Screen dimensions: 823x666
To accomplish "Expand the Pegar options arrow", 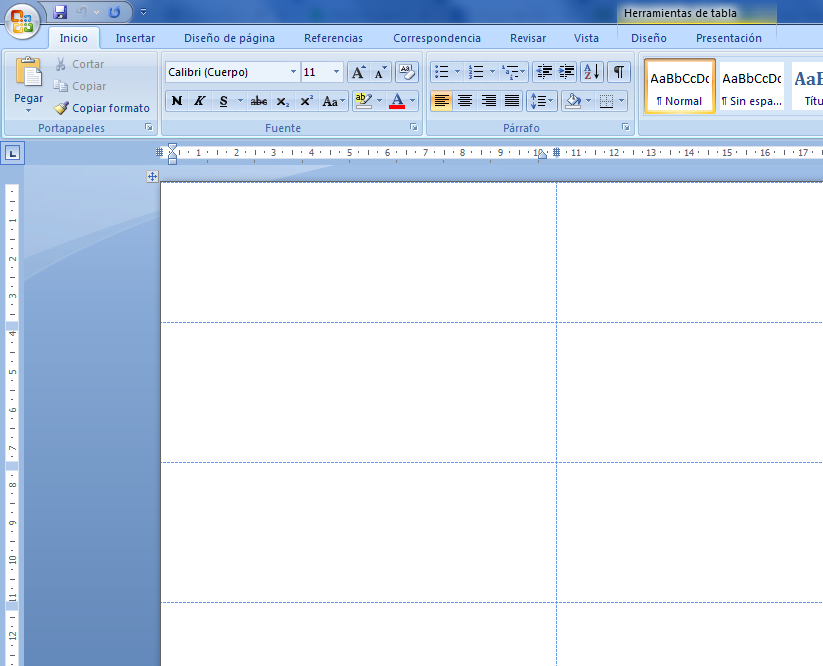I will [28, 111].
